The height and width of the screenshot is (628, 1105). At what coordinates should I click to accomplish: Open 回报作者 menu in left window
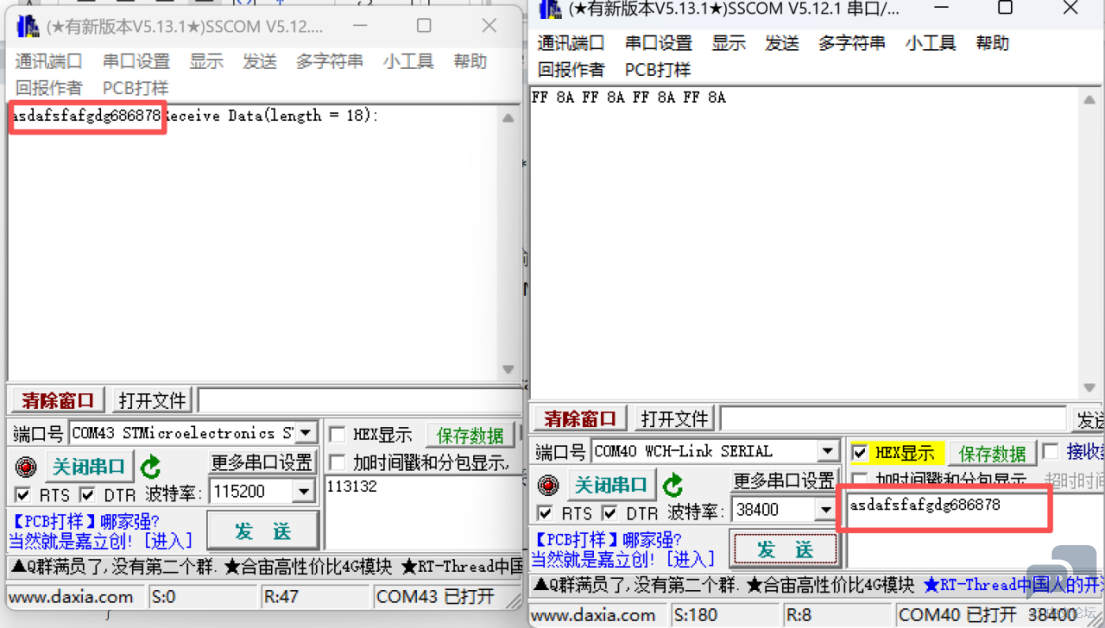tap(49, 88)
